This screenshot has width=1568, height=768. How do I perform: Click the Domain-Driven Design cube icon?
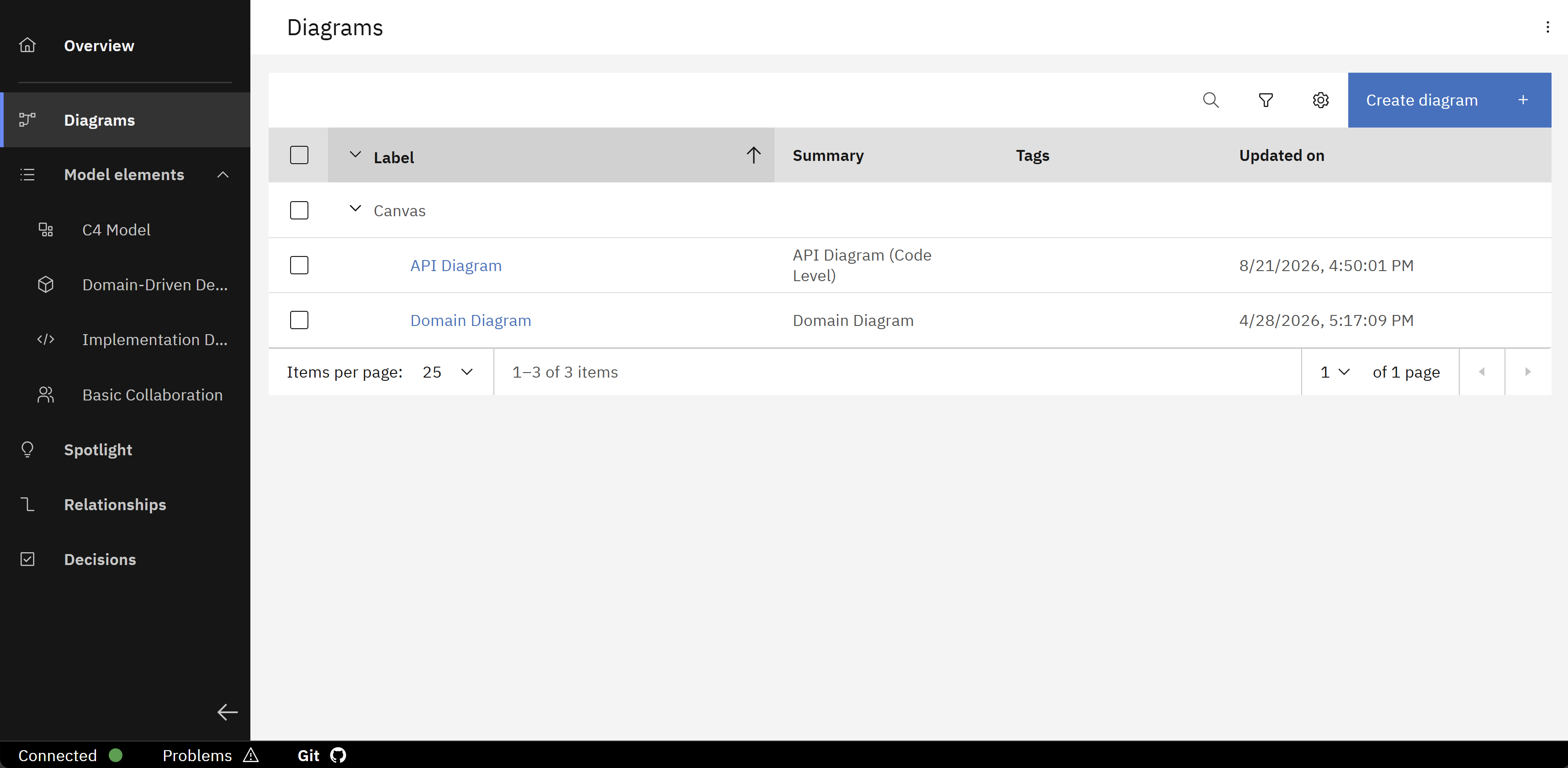(x=46, y=284)
